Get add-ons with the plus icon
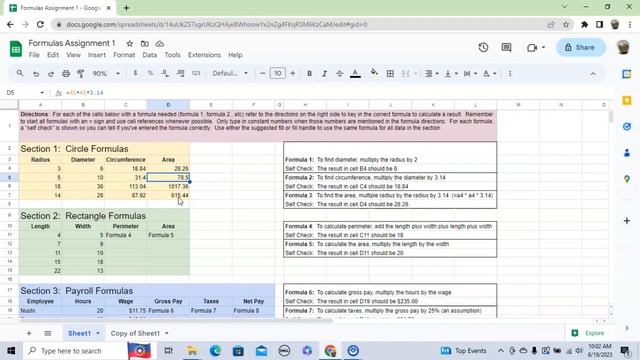 tap(627, 221)
